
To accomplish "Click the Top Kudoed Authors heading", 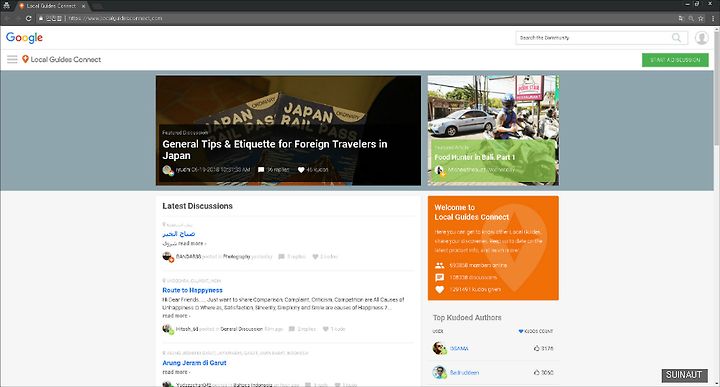I will (x=467, y=317).
